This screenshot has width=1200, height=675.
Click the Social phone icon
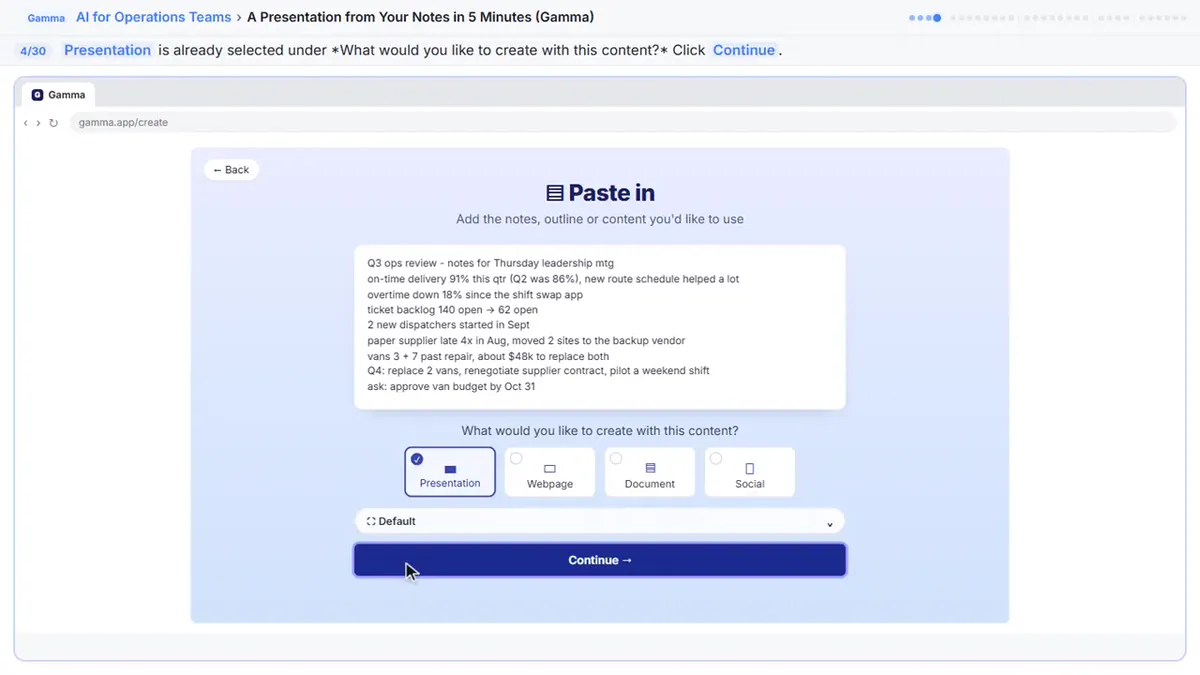click(x=750, y=468)
